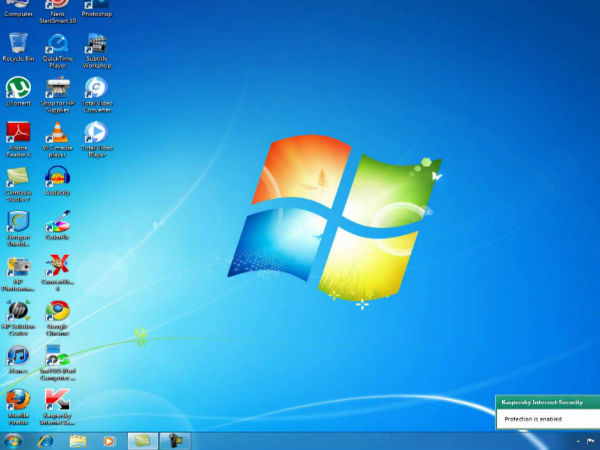Viewport: 600px width, 450px height.
Task: Open the Computer desktop icon
Action: tap(18, 9)
